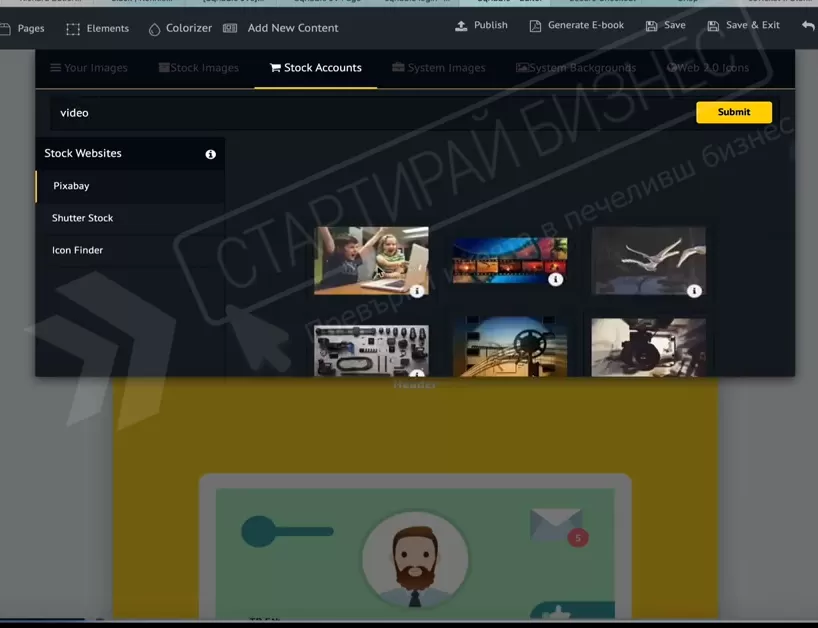Image resolution: width=818 pixels, height=628 pixels.
Task: Switch to System Images tab
Action: pyautogui.click(x=439, y=68)
